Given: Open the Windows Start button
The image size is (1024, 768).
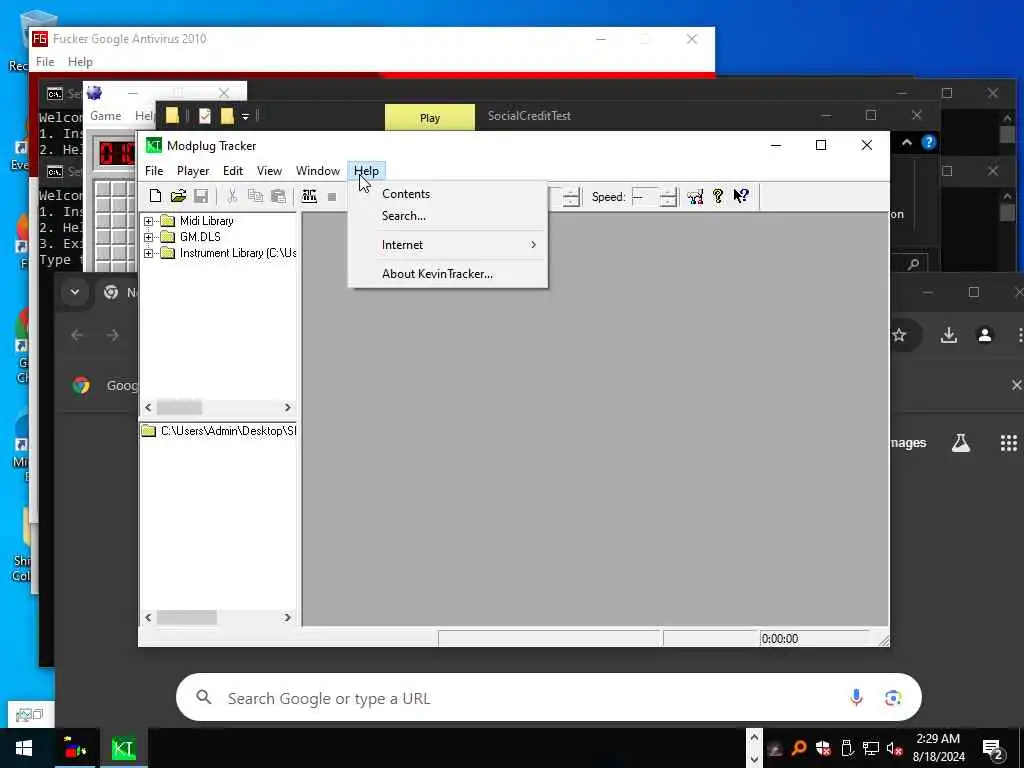Looking at the screenshot, I should (24, 748).
